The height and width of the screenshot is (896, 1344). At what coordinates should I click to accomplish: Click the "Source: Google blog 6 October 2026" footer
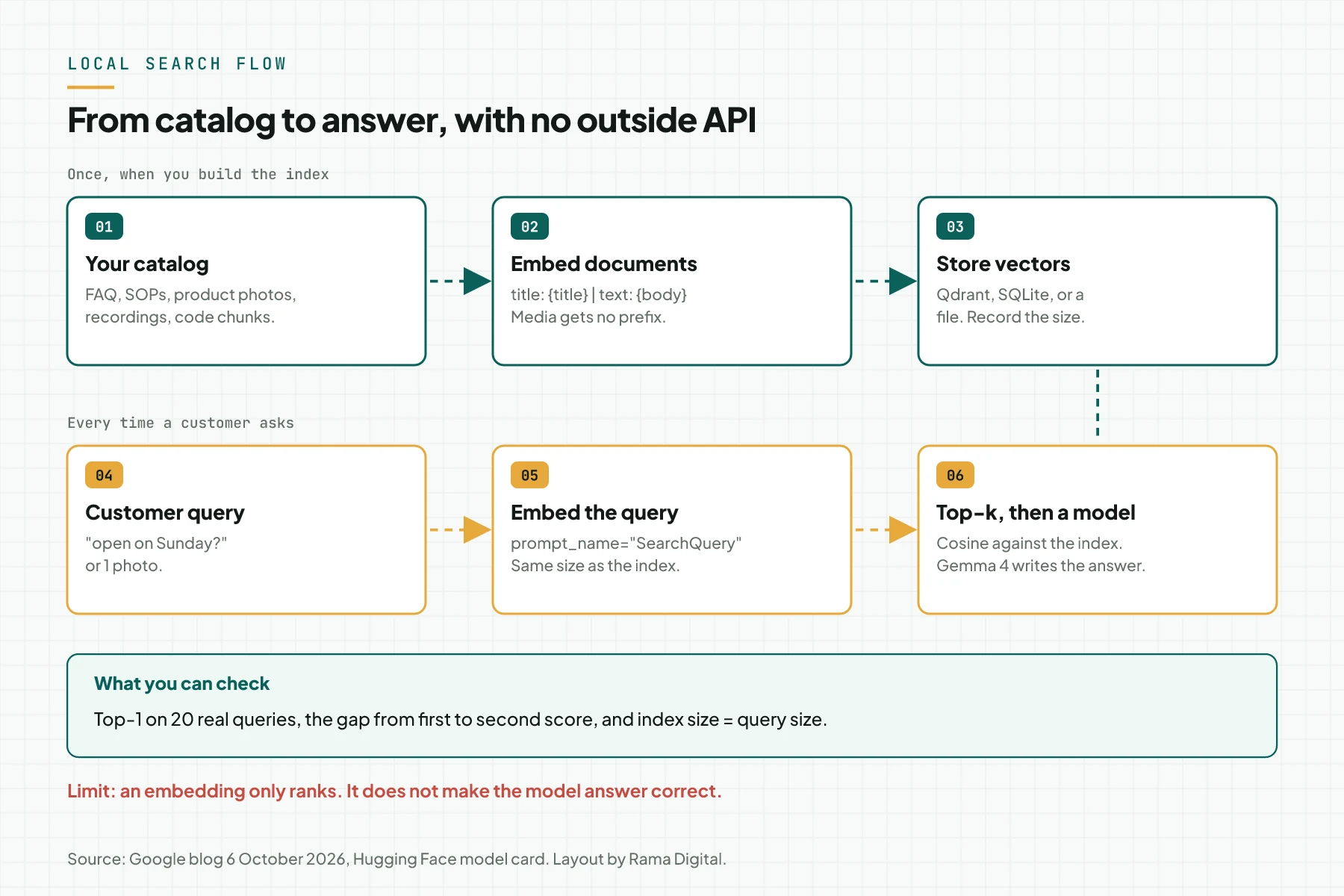[x=396, y=859]
